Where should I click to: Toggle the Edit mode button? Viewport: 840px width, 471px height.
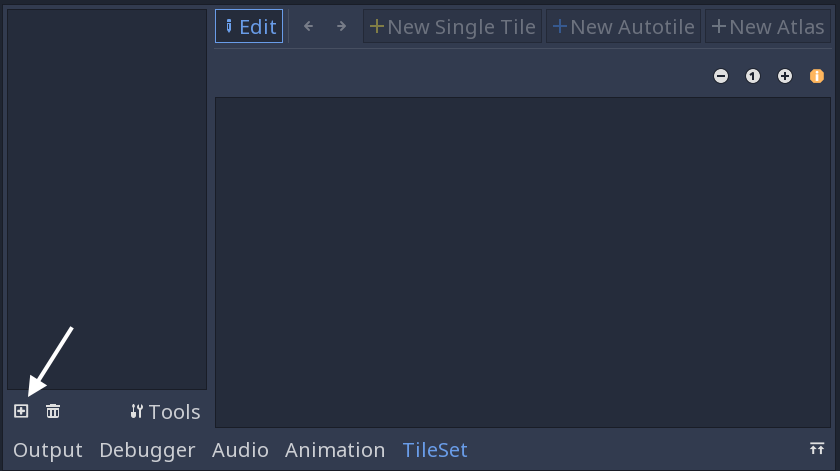tap(249, 27)
